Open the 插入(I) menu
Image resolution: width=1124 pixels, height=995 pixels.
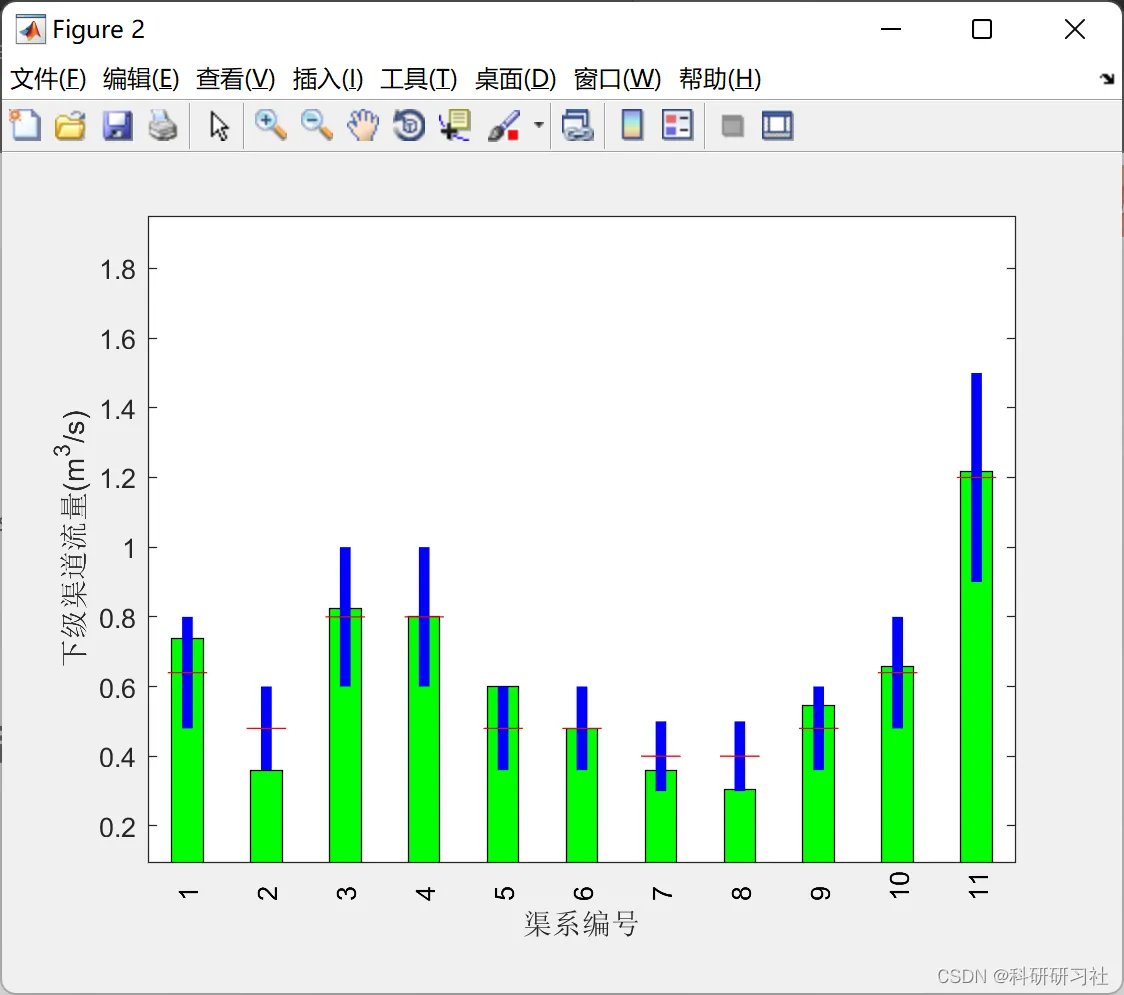click(328, 79)
